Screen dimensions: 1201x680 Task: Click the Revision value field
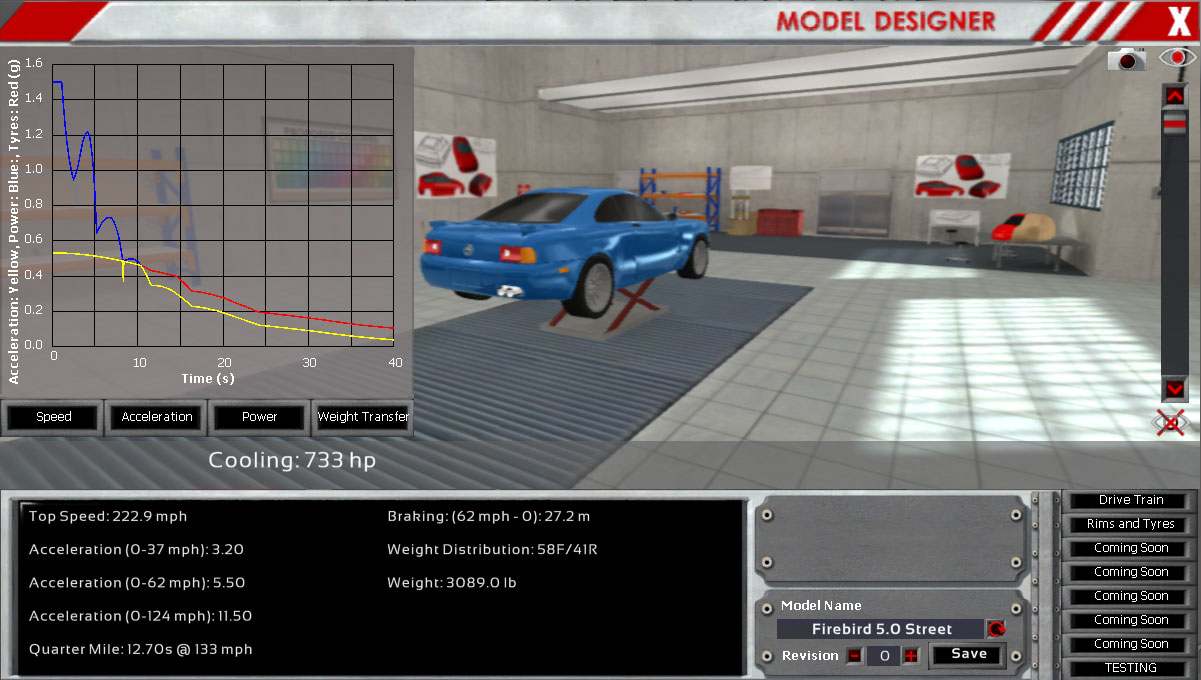(883, 656)
